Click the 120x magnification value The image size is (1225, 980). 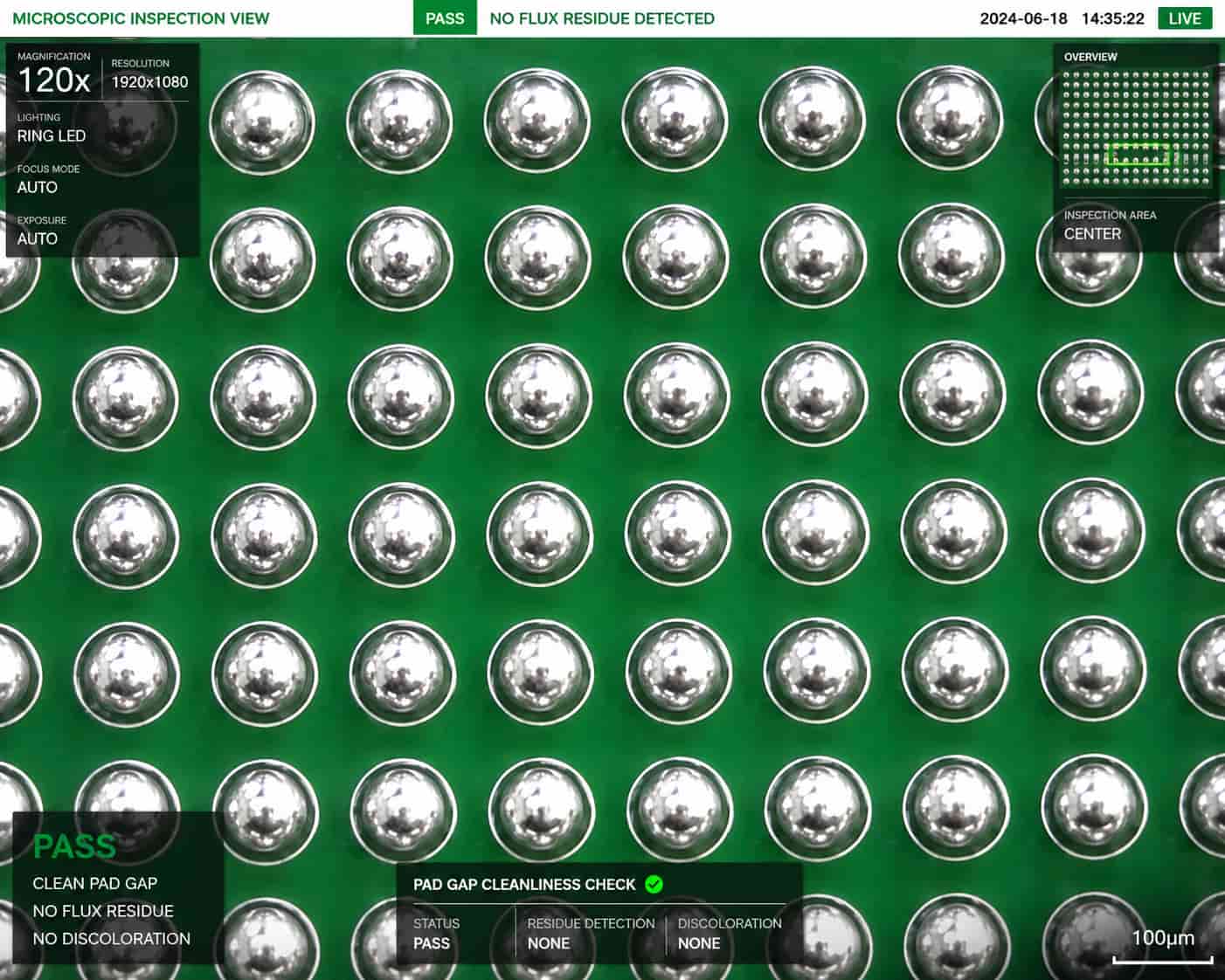click(53, 81)
